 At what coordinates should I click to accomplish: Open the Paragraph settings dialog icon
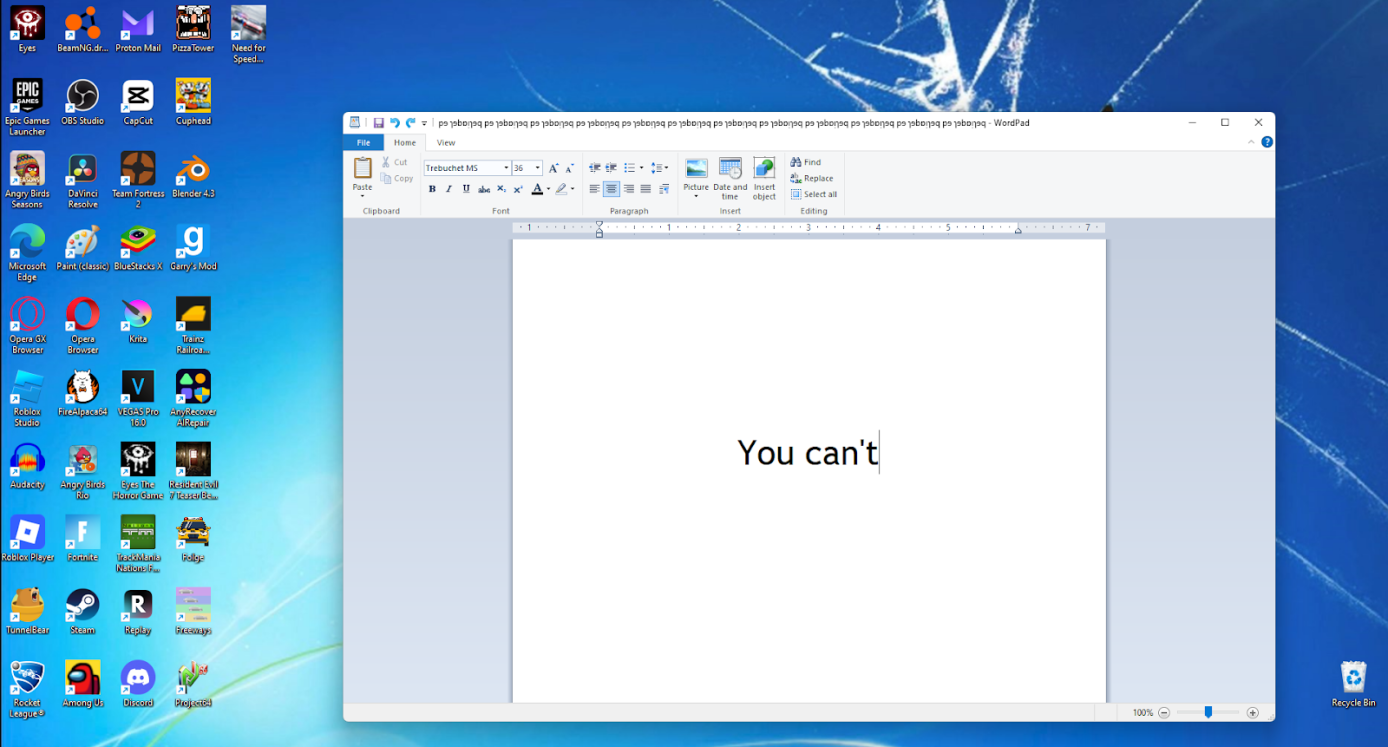[663, 189]
